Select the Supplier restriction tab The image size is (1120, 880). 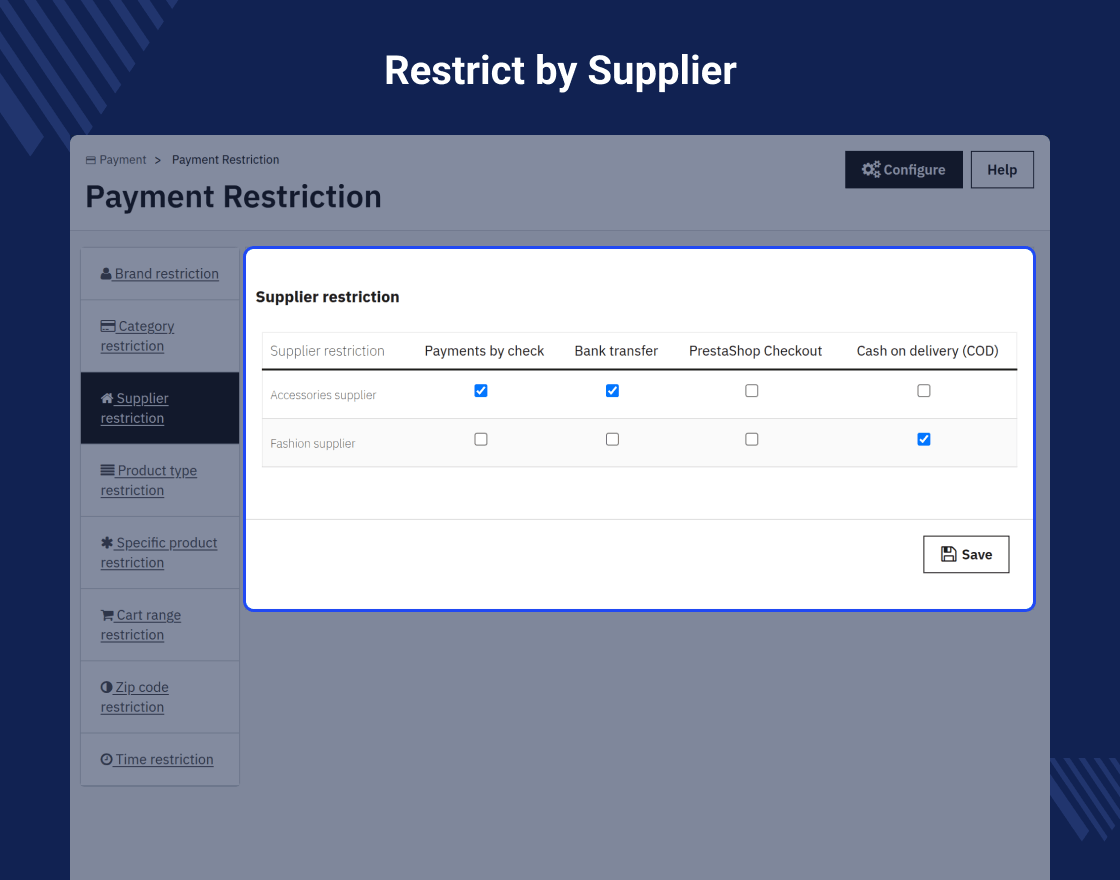coord(160,408)
